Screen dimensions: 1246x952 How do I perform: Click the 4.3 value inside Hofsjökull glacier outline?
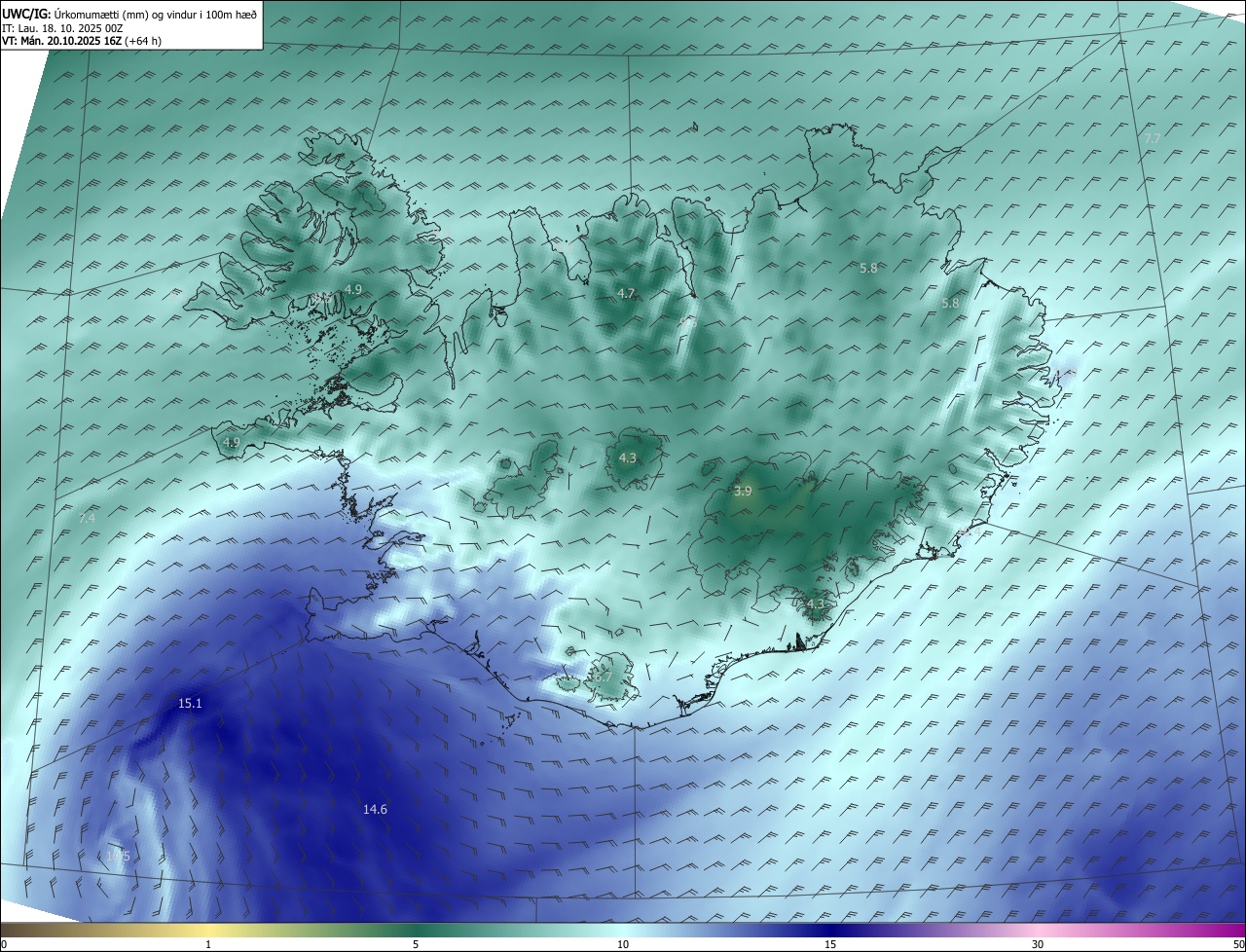(627, 458)
